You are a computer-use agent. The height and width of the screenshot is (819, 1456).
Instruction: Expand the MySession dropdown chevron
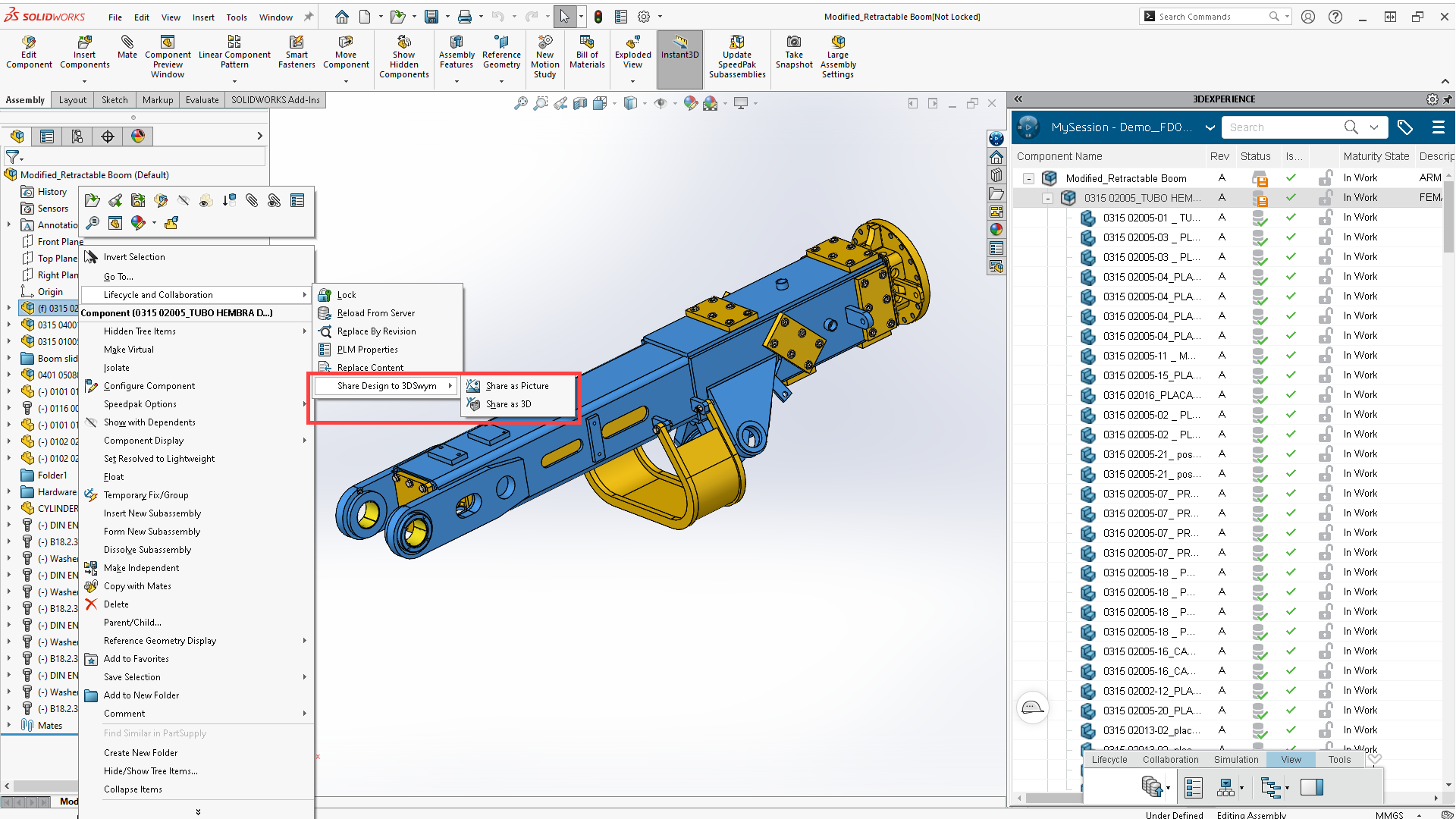point(1210,127)
